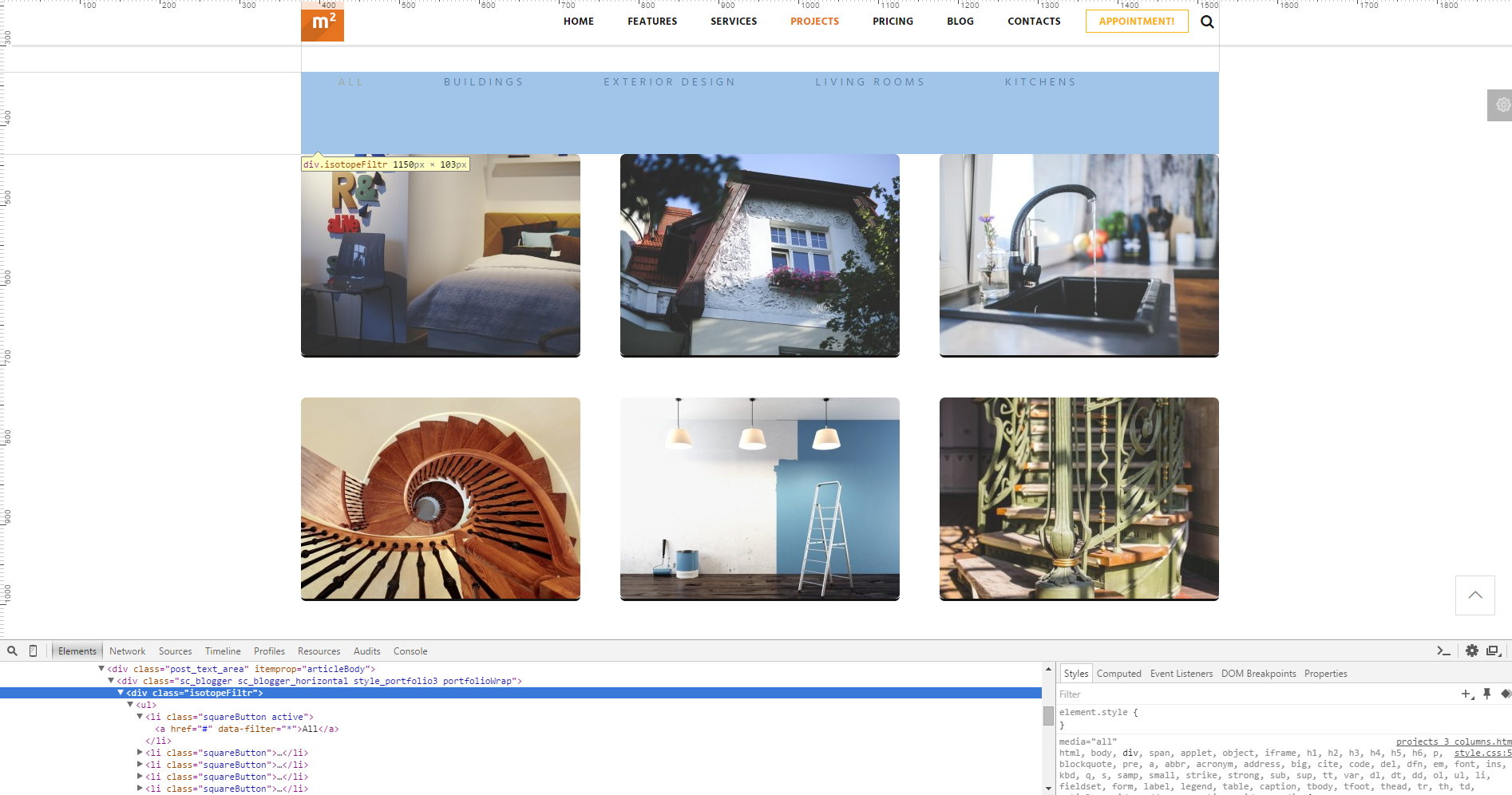Collapse the 'squareButton active' li node

(x=140, y=717)
